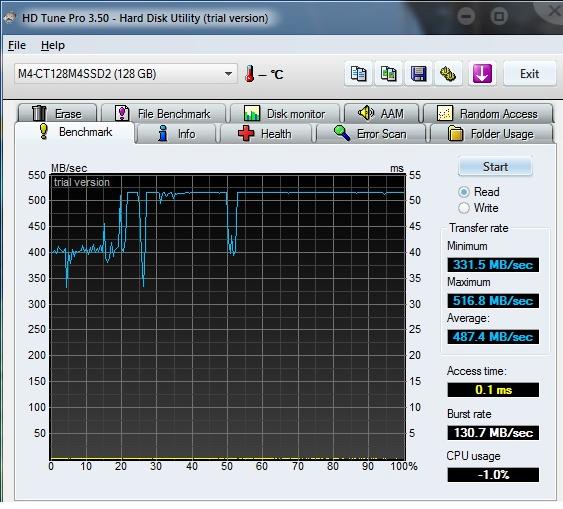Select the Read radio button
The image size is (563, 509).
[x=464, y=192]
